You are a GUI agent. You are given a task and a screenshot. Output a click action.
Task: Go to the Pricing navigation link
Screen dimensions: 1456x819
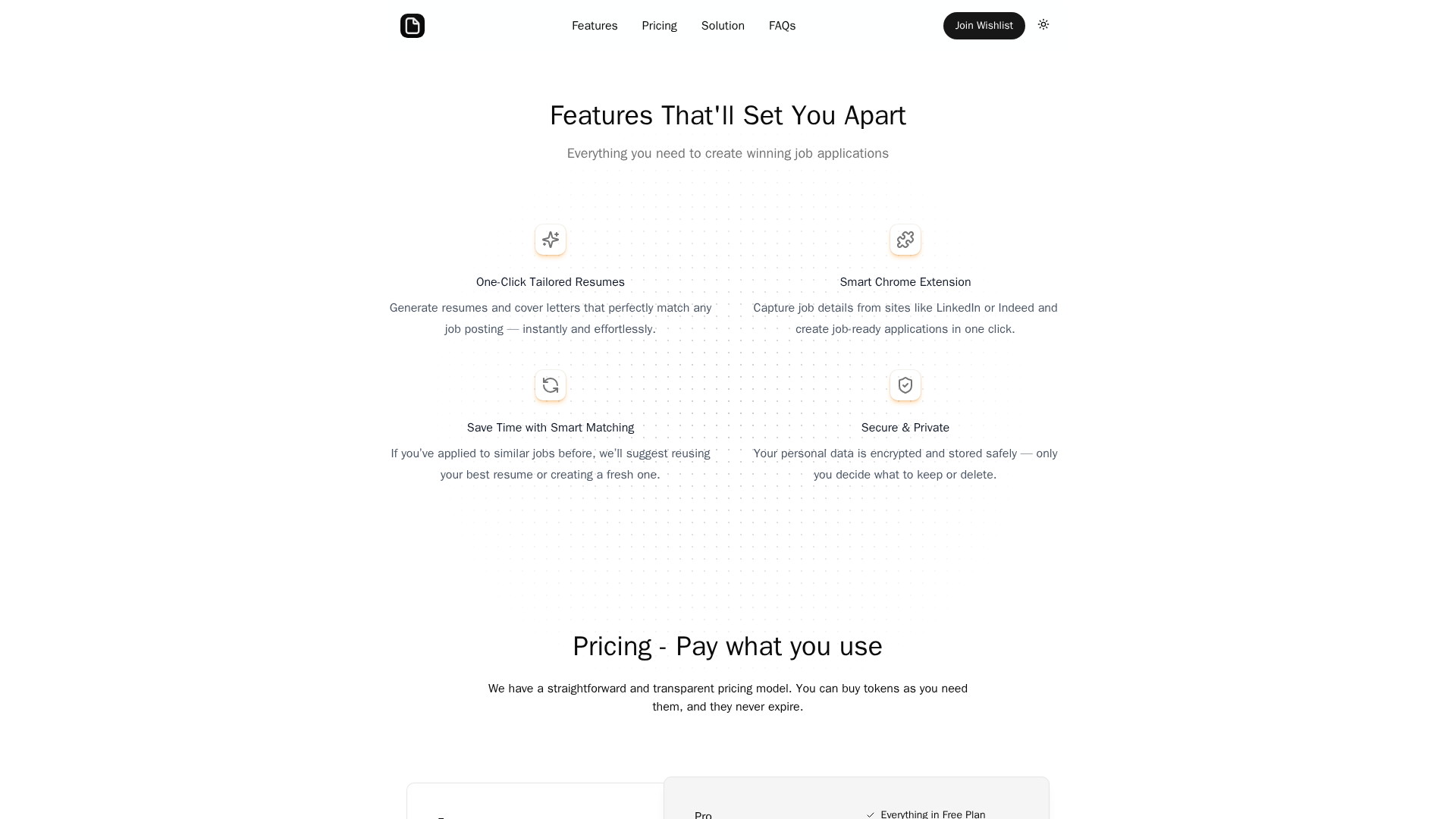click(x=659, y=26)
